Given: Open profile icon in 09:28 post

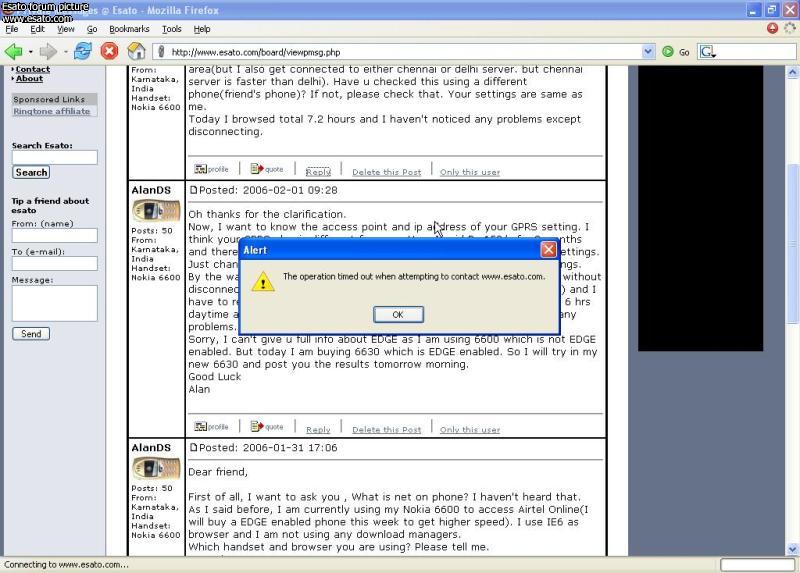Looking at the screenshot, I should click(211, 427).
